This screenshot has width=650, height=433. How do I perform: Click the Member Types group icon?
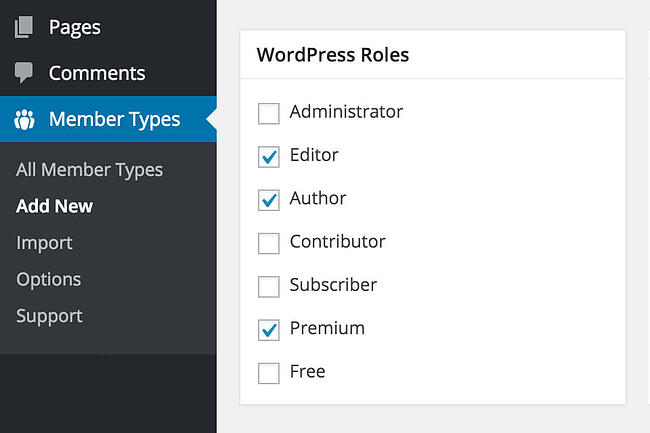pyautogui.click(x=24, y=120)
